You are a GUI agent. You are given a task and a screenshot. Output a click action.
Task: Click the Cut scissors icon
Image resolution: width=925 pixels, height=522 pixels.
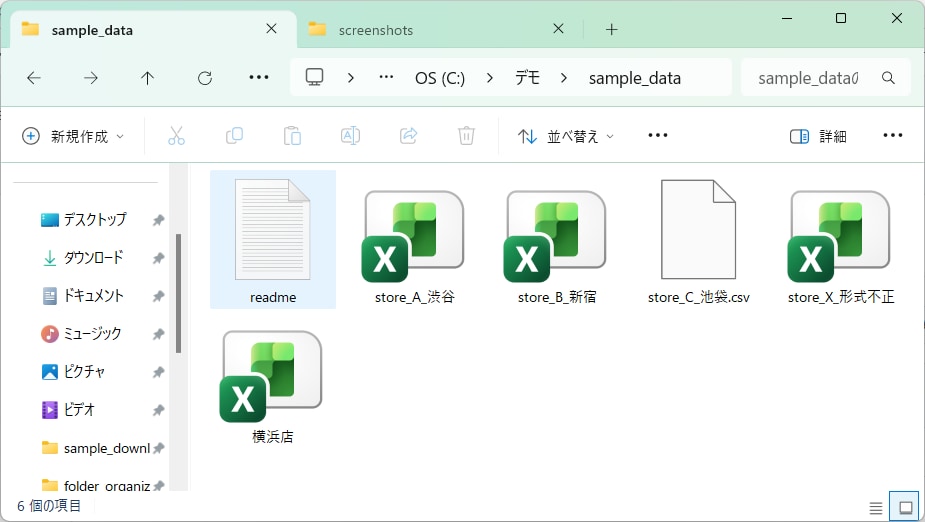(x=176, y=136)
